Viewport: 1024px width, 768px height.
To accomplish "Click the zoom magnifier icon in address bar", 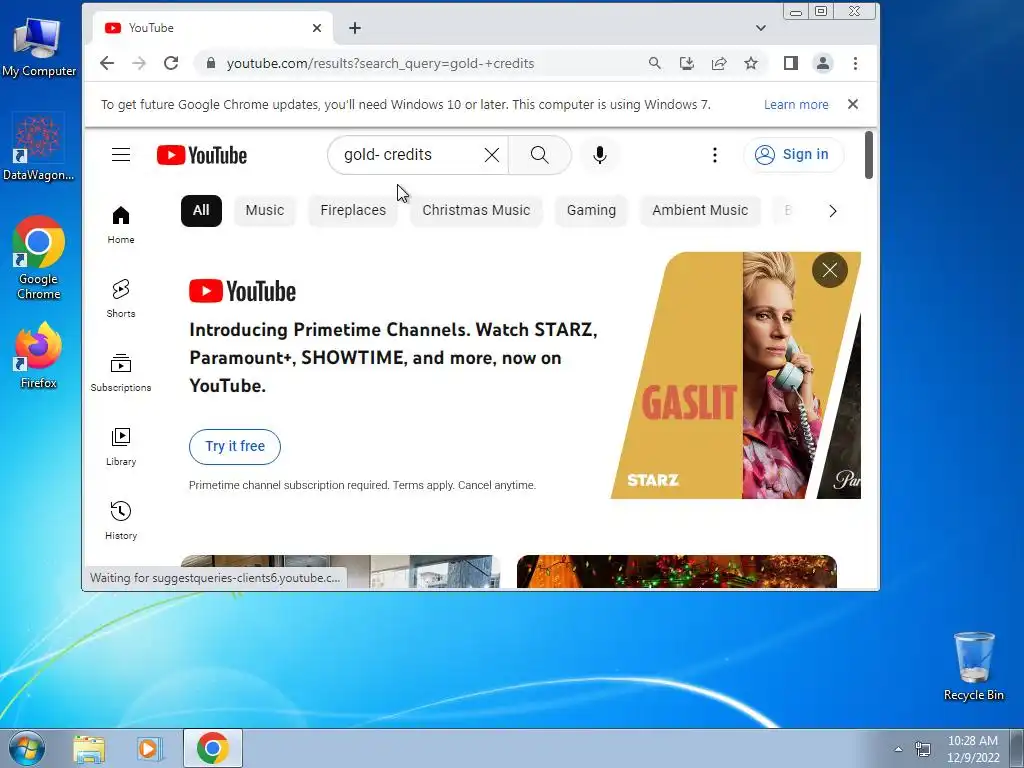I will coord(654,63).
